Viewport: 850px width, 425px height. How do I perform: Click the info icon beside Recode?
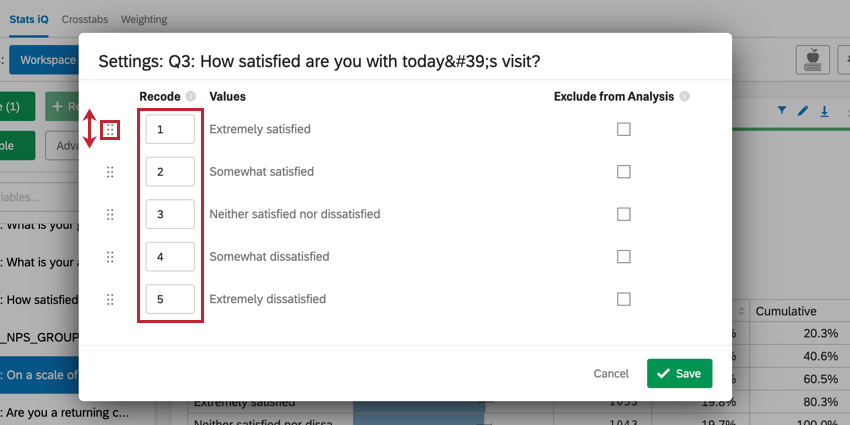pyautogui.click(x=191, y=97)
